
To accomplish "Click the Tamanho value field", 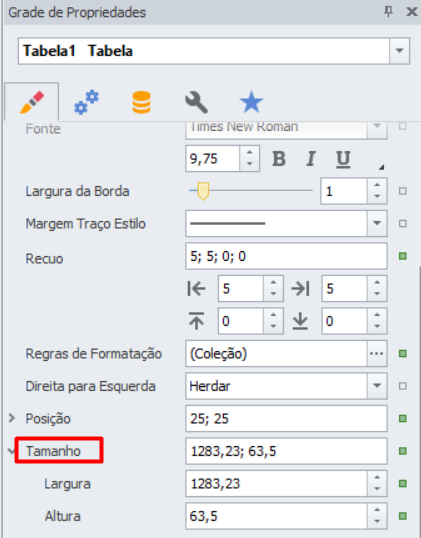I will point(286,451).
